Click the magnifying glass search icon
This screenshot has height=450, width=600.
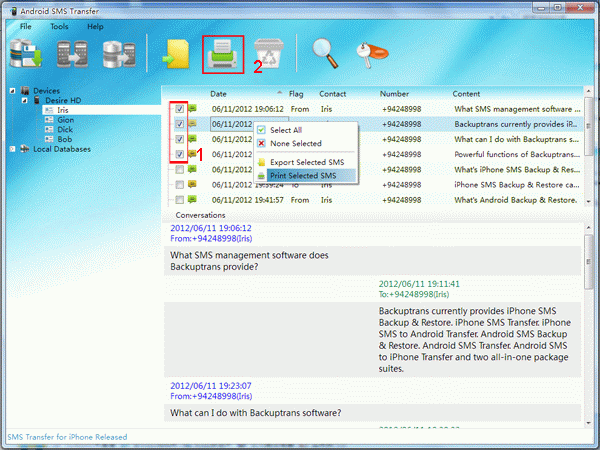point(325,53)
